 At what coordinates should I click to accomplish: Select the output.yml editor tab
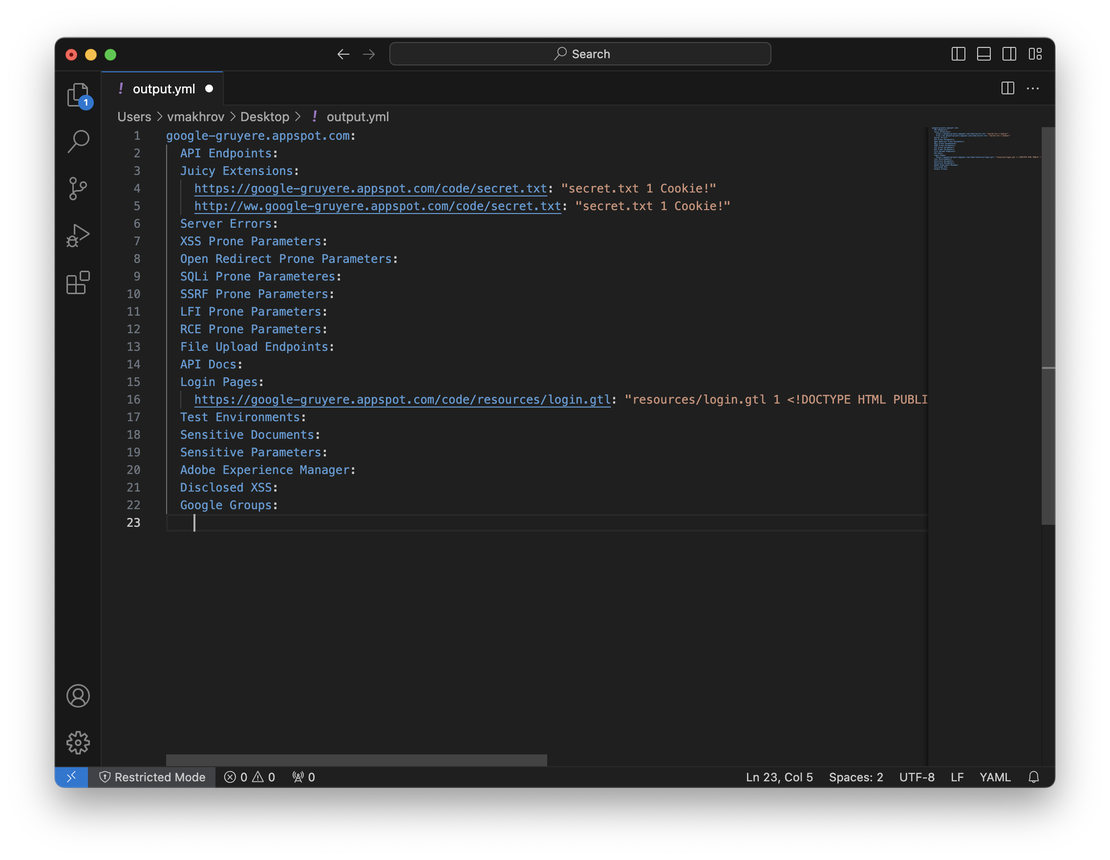[x=163, y=88]
